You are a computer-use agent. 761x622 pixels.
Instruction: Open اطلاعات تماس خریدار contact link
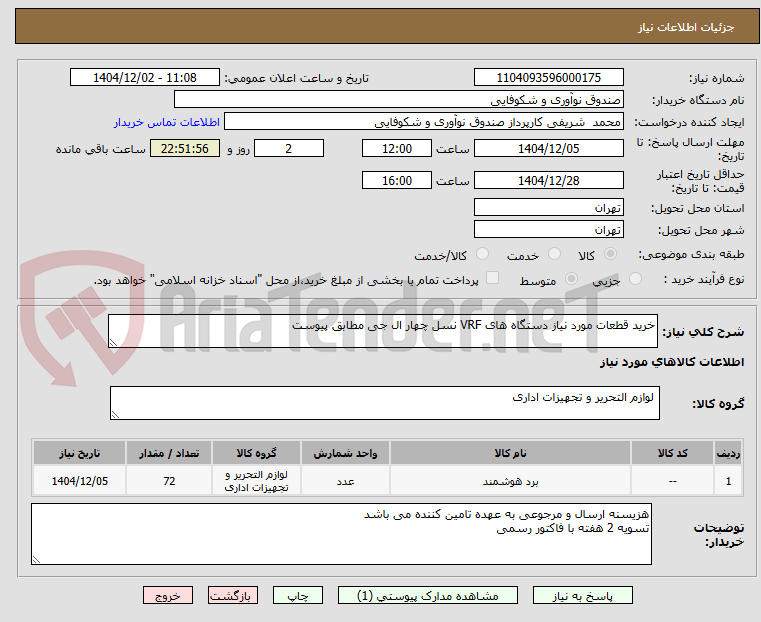(x=167, y=122)
